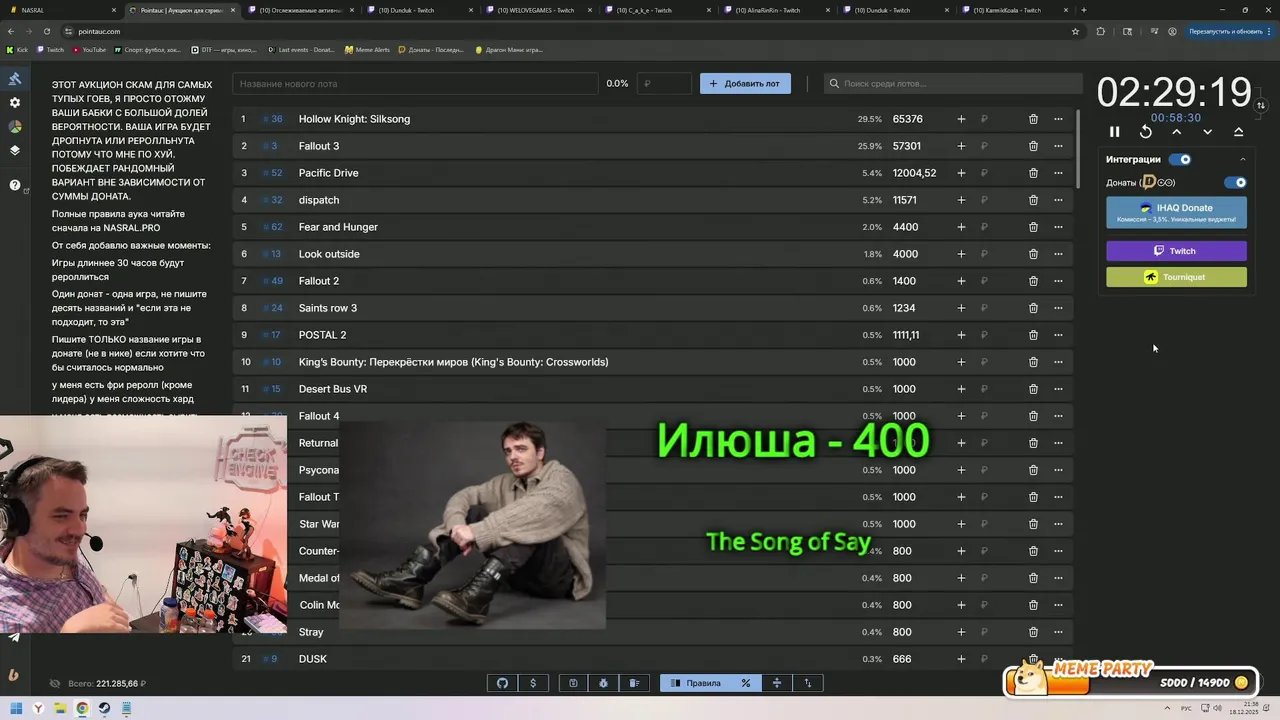Pause the auction timer
Image resolution: width=1280 pixels, height=720 pixels.
tap(1114, 132)
